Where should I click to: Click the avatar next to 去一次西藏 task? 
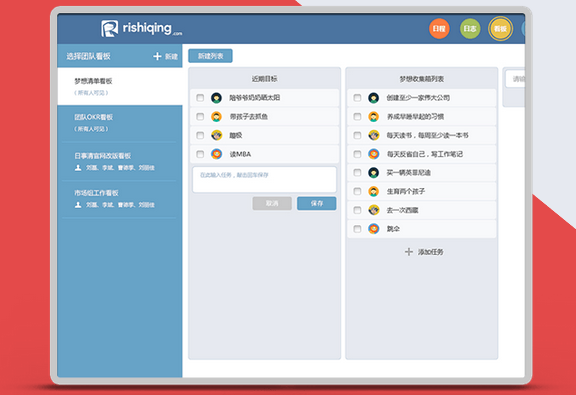[374, 210]
